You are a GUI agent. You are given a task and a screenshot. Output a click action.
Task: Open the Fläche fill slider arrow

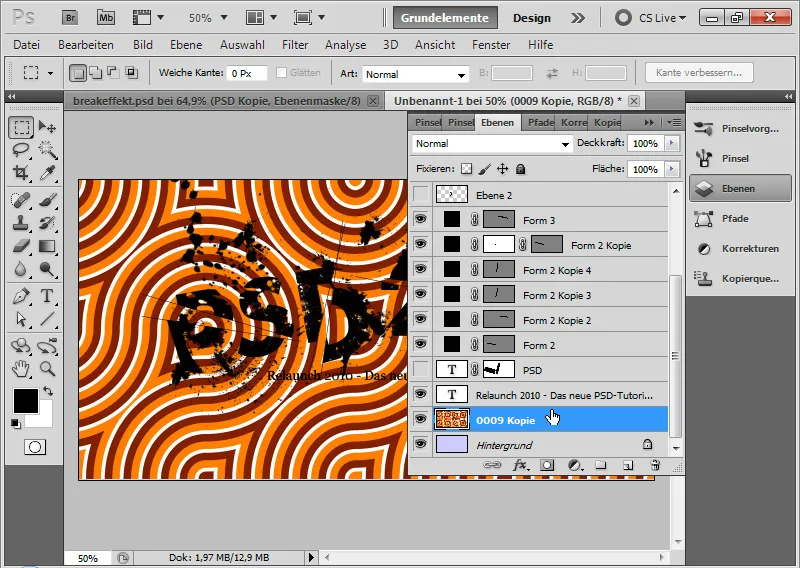pyautogui.click(x=672, y=169)
